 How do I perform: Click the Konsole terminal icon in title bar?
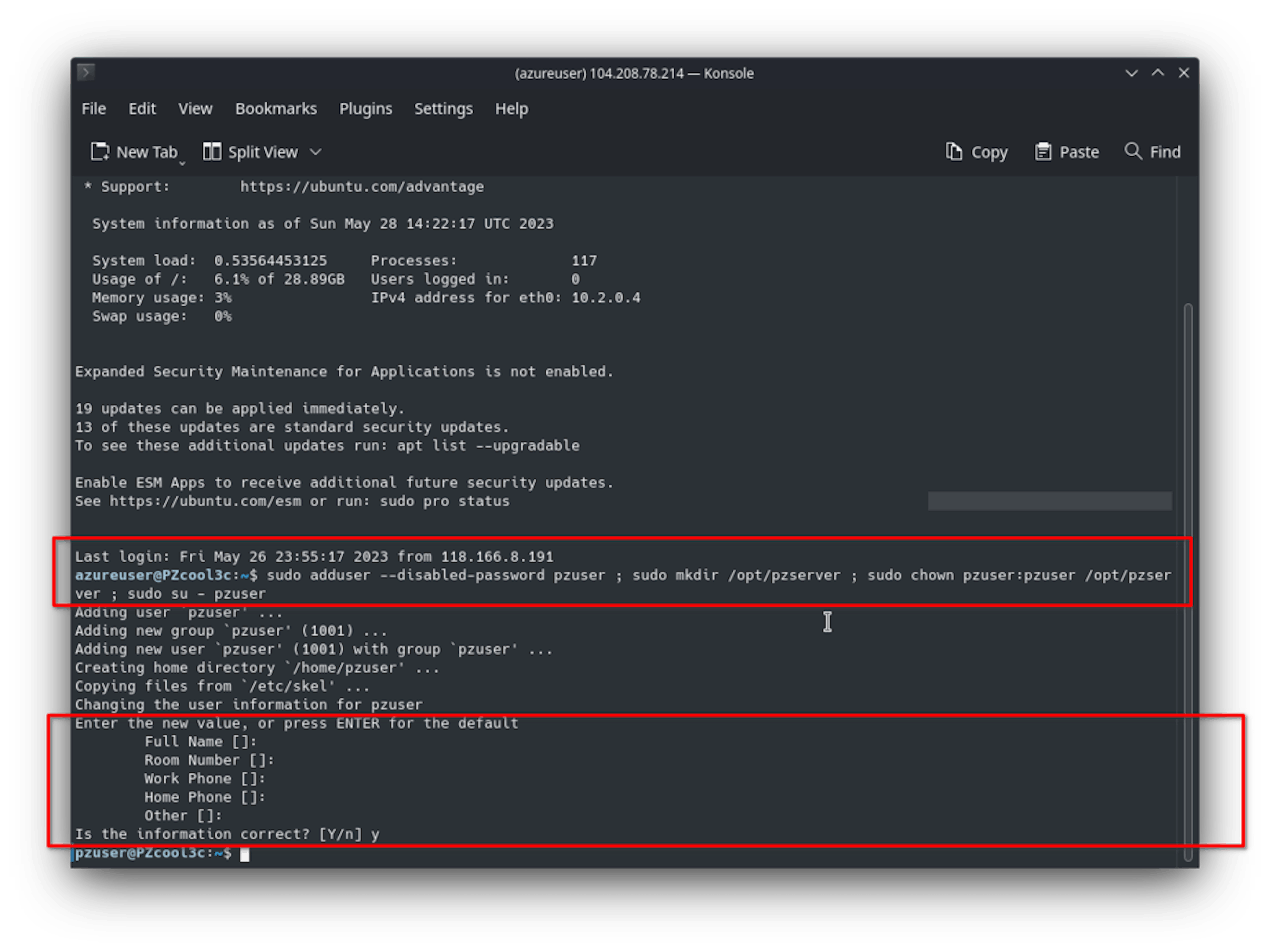85,72
